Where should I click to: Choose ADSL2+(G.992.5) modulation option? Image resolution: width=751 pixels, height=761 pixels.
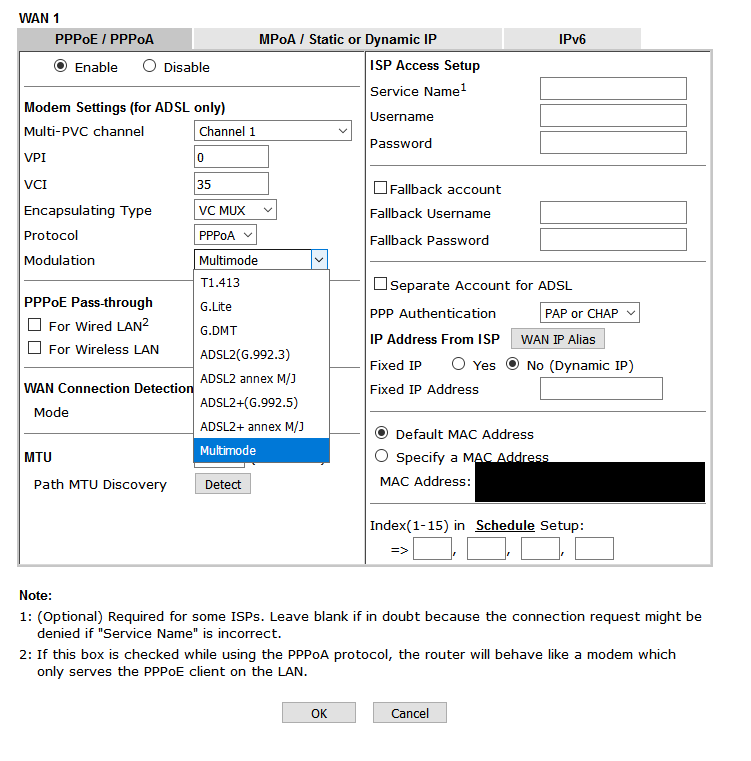pos(261,402)
